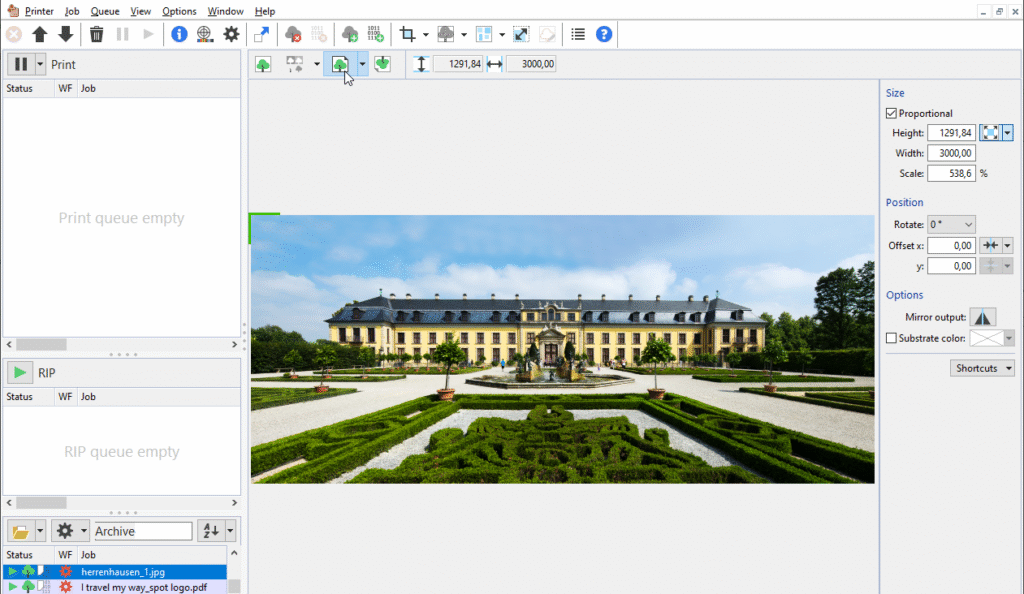This screenshot has height=594, width=1024.
Task: Uncheck the Proportional checkbox
Action: click(x=891, y=113)
